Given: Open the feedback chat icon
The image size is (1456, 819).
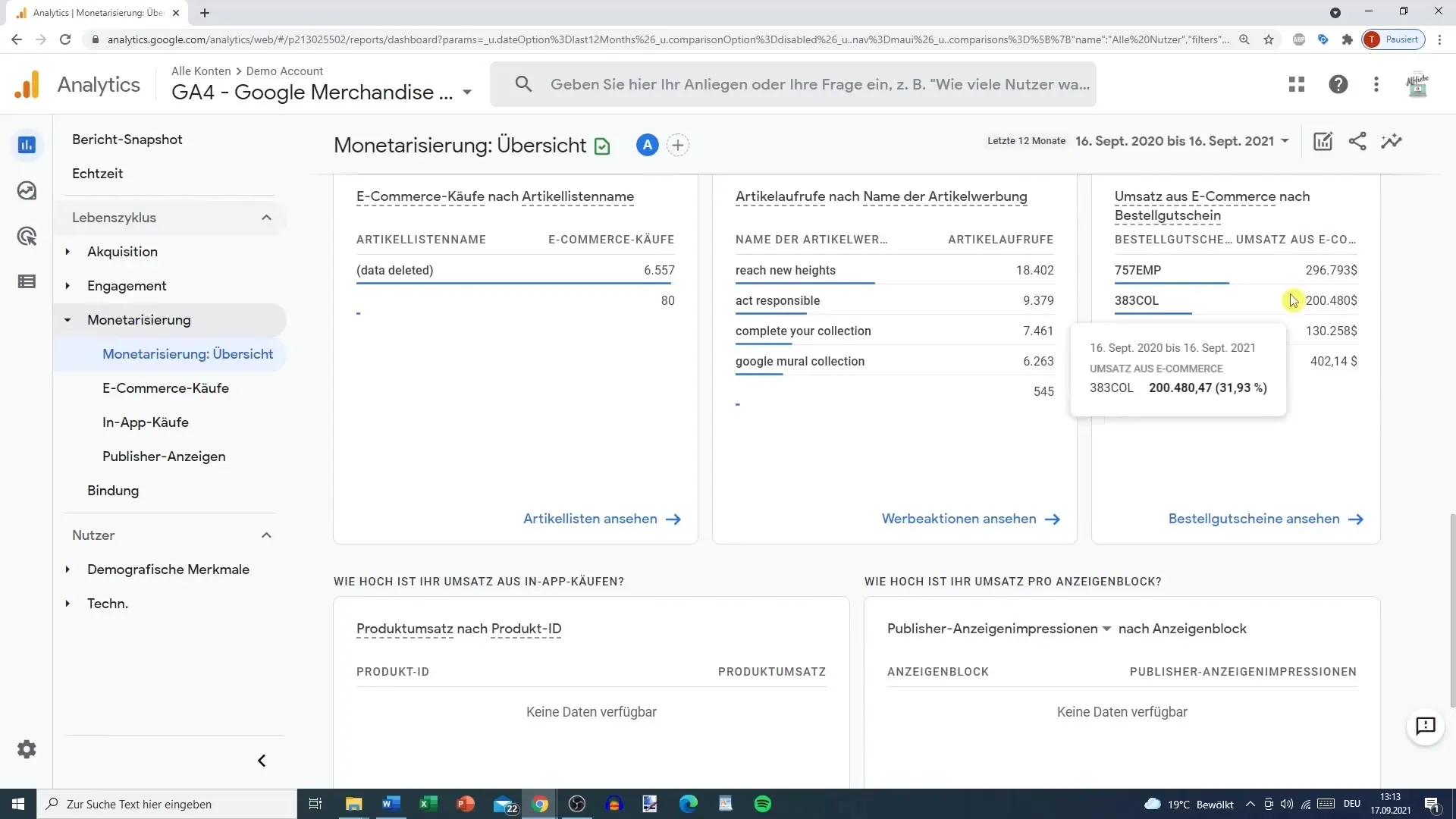Looking at the screenshot, I should click(1426, 726).
